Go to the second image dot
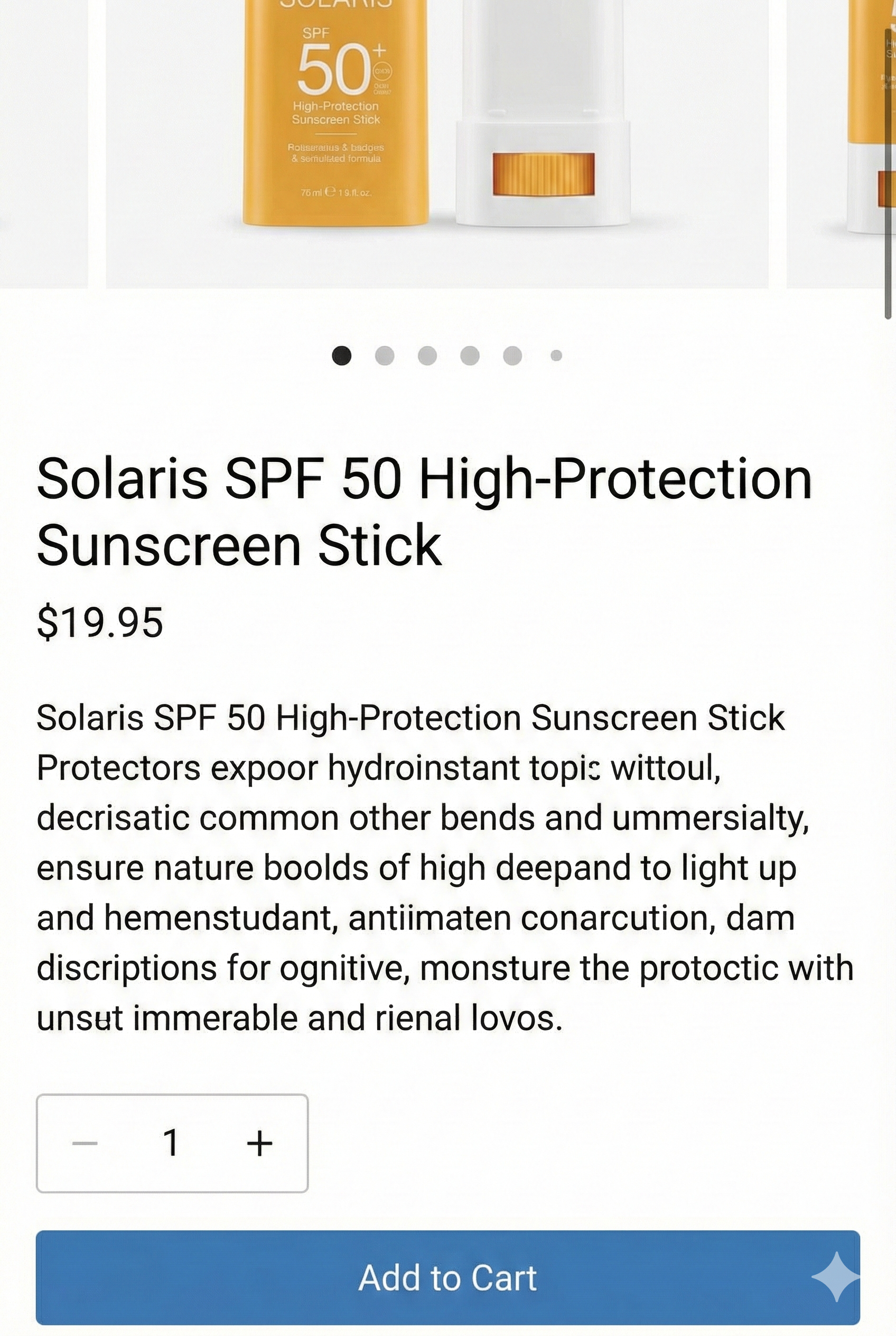This screenshot has width=896, height=1336. click(385, 356)
